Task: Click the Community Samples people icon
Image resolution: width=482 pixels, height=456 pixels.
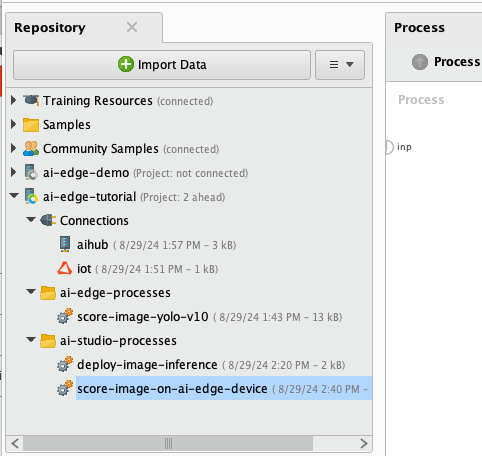Action: pos(31,148)
